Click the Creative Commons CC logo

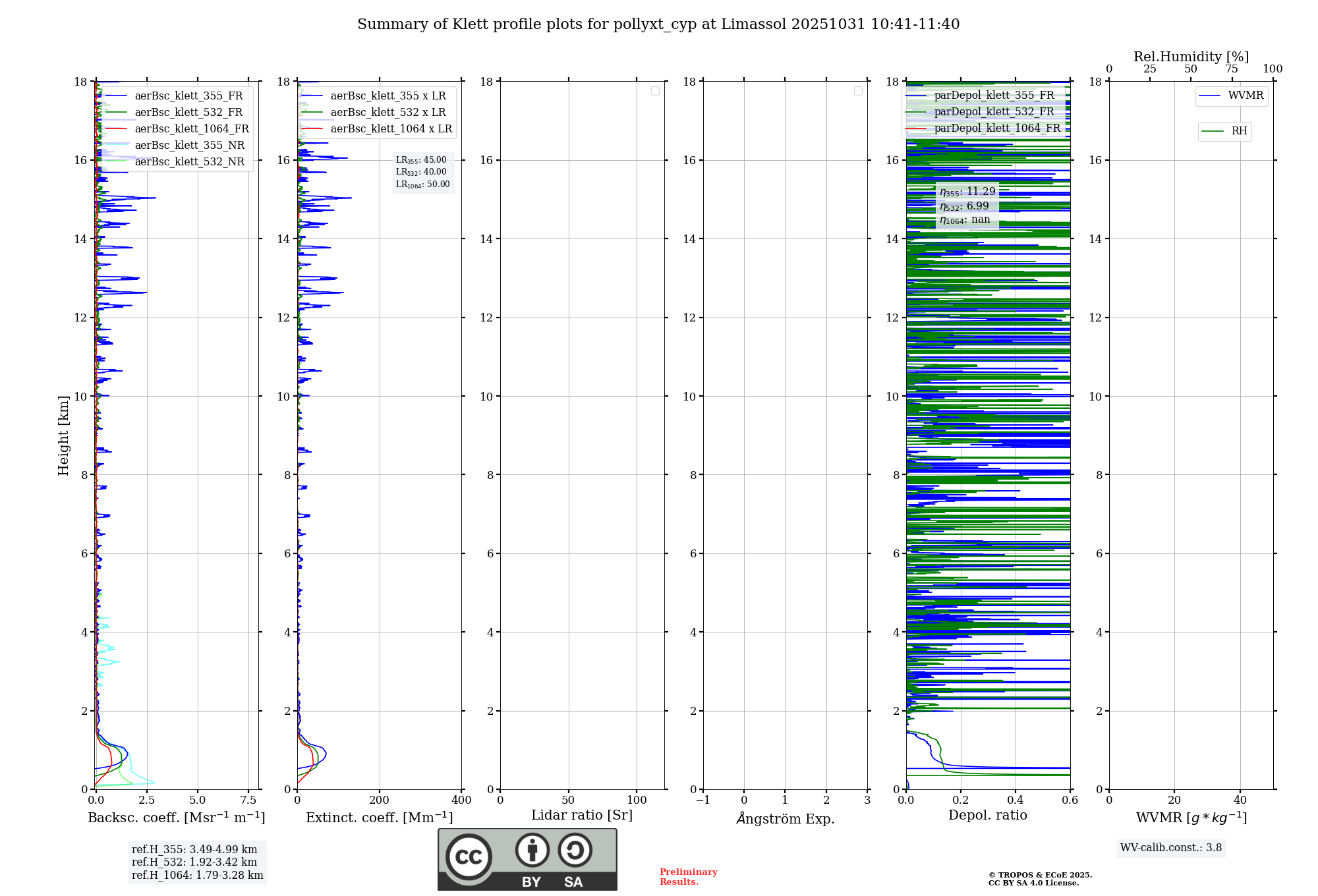coord(469,856)
